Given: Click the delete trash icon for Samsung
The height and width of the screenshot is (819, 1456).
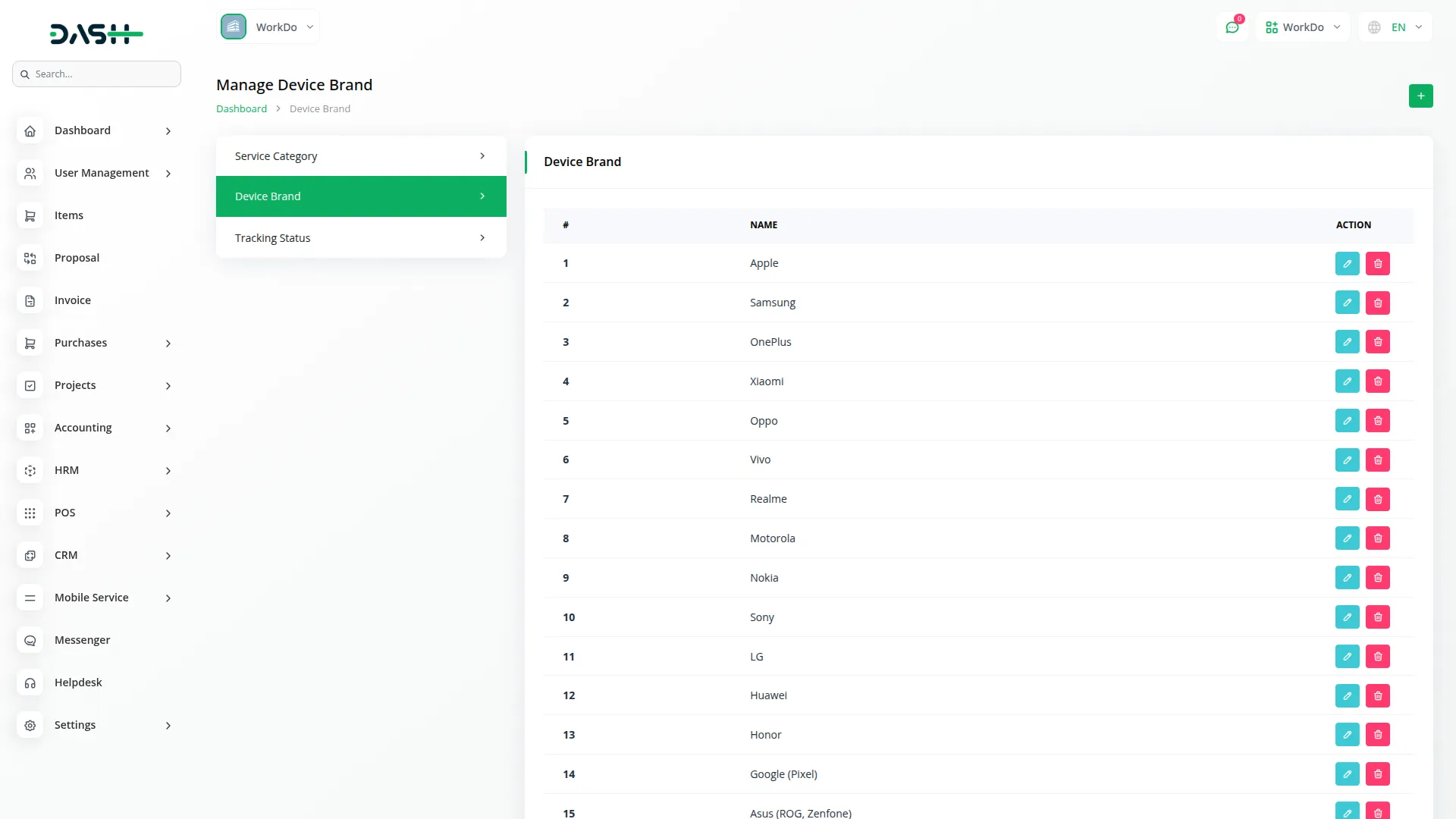Looking at the screenshot, I should (1378, 302).
